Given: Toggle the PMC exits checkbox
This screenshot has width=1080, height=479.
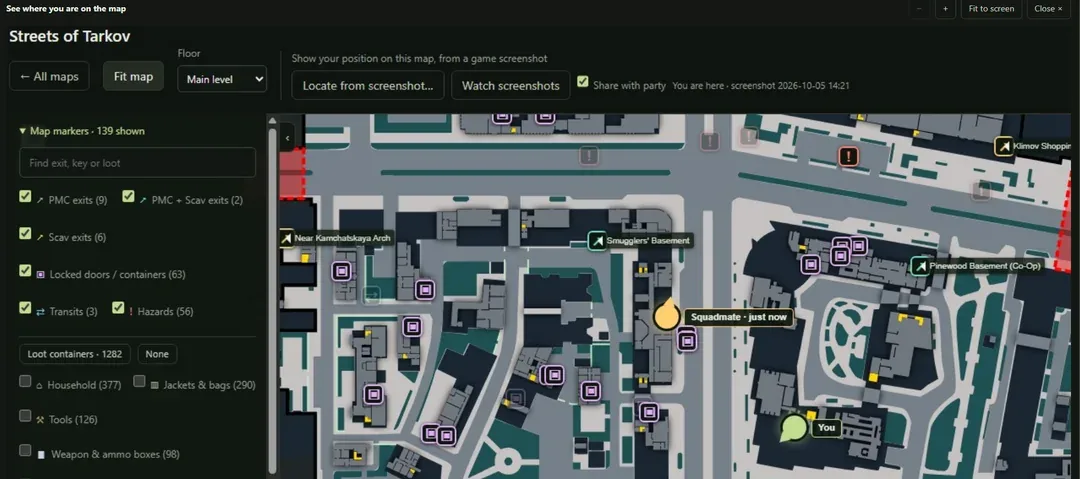Looking at the screenshot, I should pyautogui.click(x=25, y=196).
